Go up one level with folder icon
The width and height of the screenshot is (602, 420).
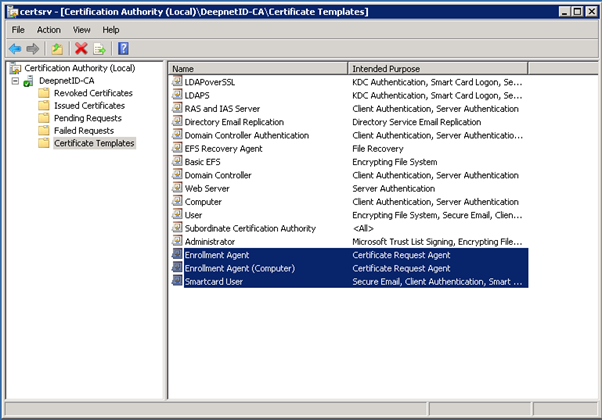coord(59,48)
